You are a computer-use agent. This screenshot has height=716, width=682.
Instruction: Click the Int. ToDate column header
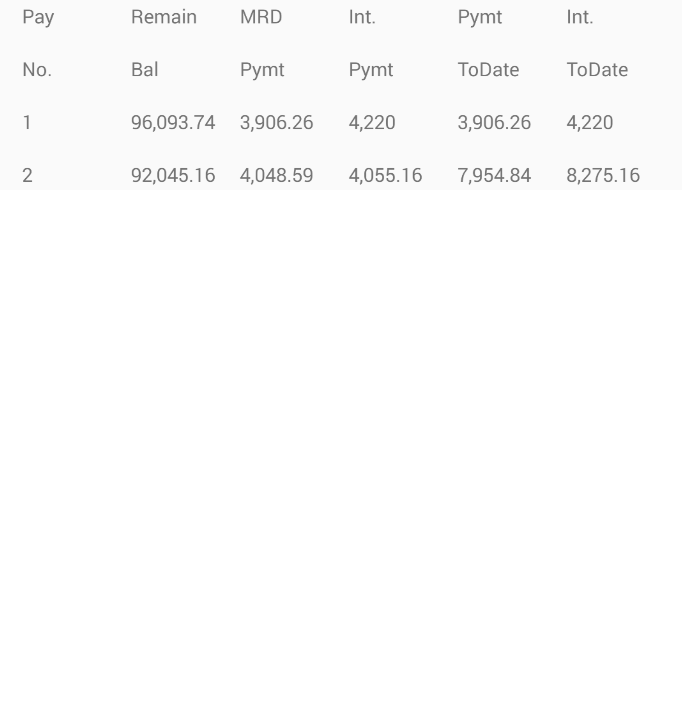[x=597, y=43]
